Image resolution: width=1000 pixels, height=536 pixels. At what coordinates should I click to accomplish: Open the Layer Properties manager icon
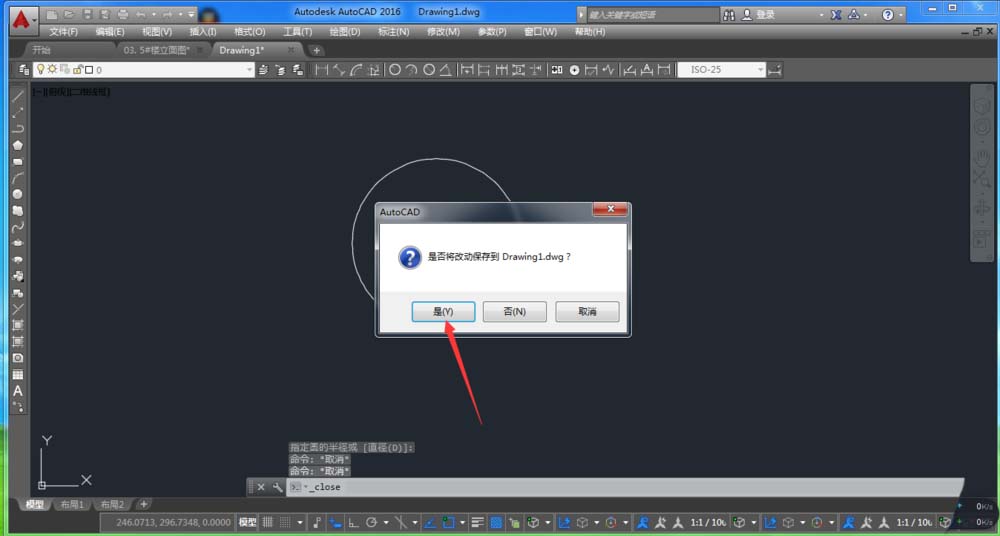coord(24,70)
